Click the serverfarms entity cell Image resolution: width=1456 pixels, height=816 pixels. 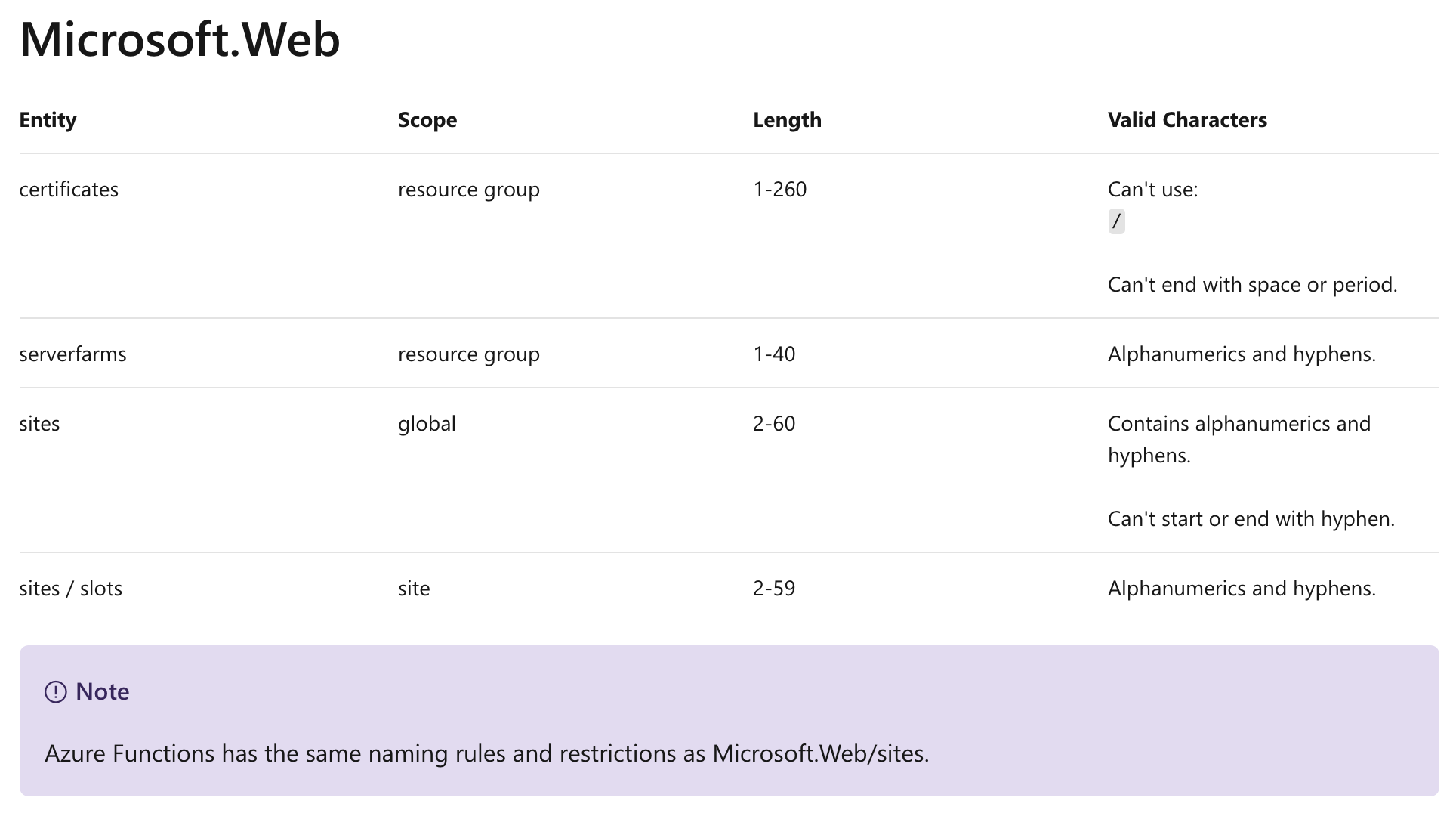(72, 354)
